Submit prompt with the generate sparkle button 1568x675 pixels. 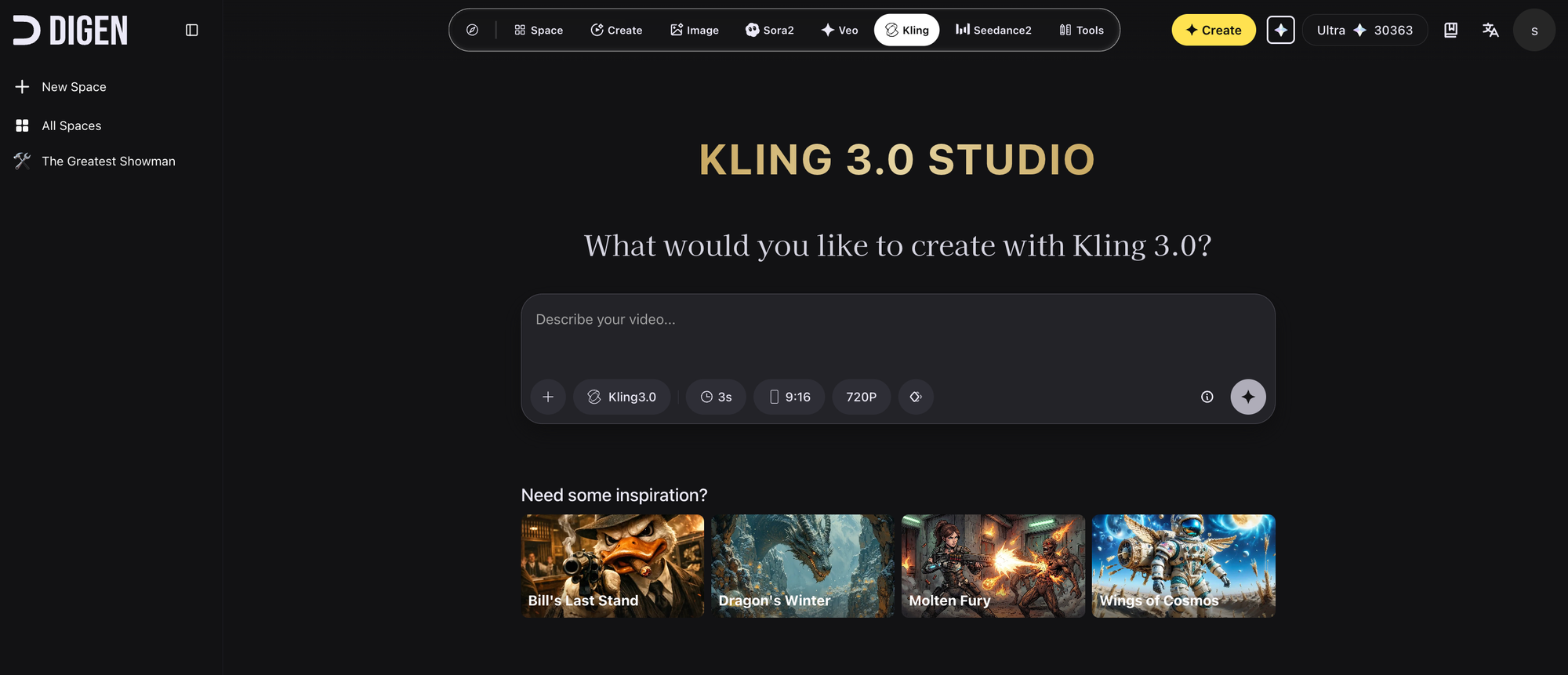click(x=1247, y=397)
